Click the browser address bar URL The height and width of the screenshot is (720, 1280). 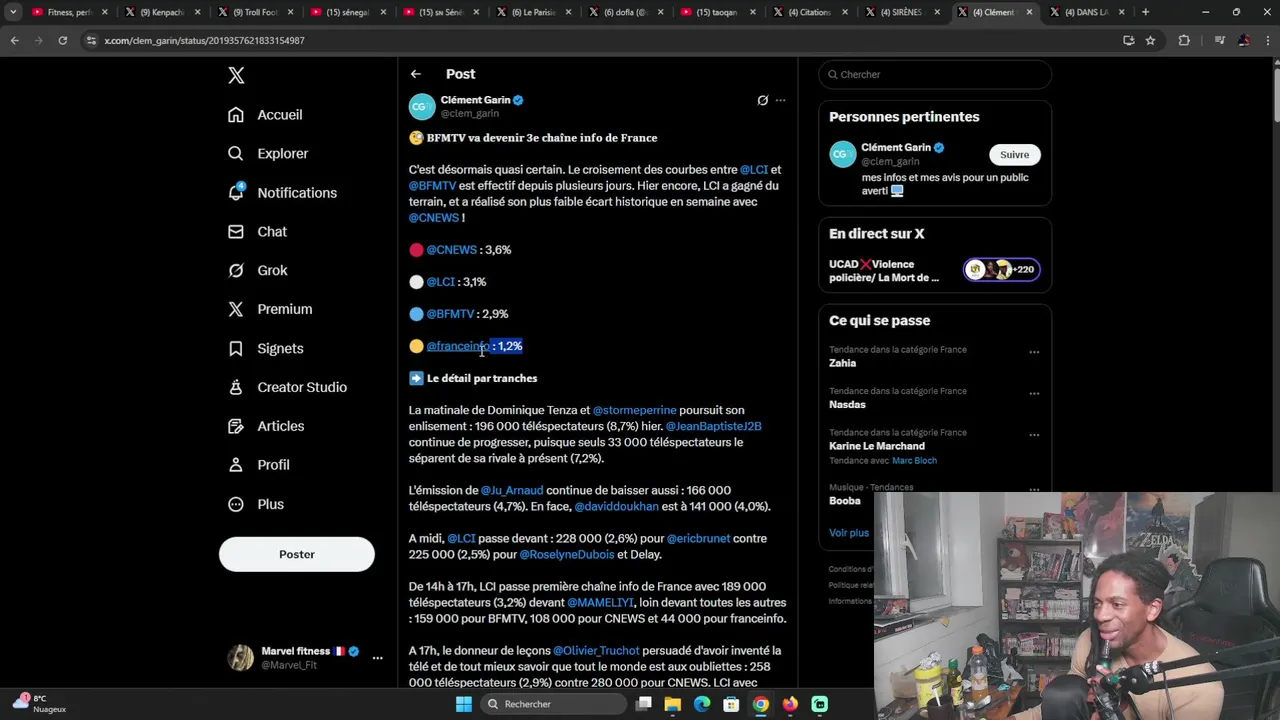pos(204,40)
